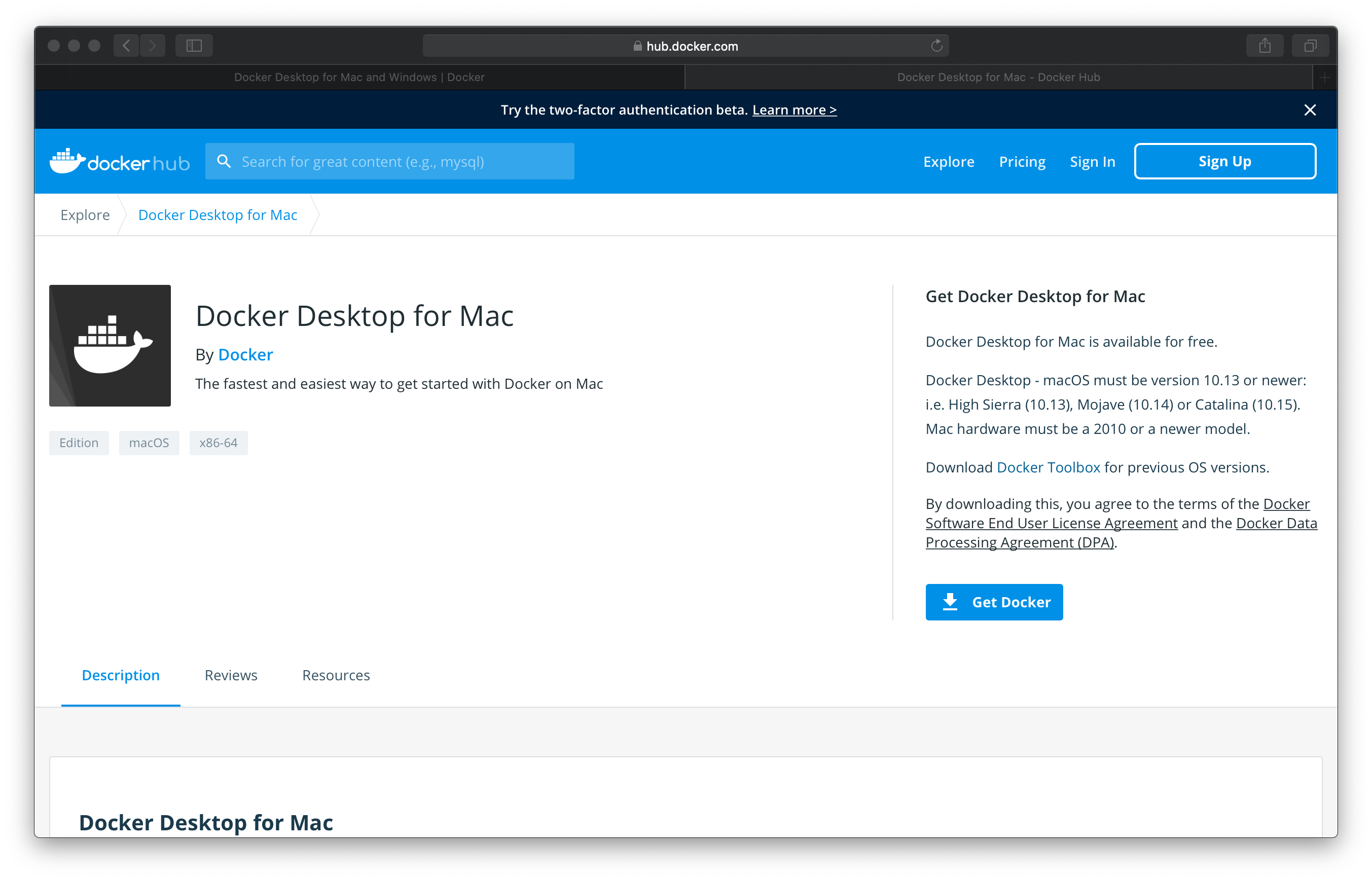Select the Description tab
Viewport: 1372px width, 880px height.
point(121,675)
